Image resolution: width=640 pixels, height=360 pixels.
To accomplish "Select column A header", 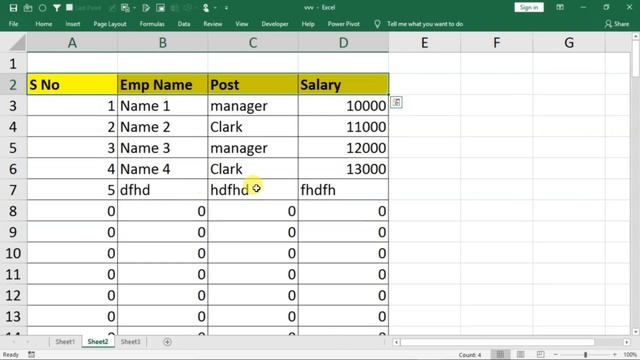I will pos(72,42).
